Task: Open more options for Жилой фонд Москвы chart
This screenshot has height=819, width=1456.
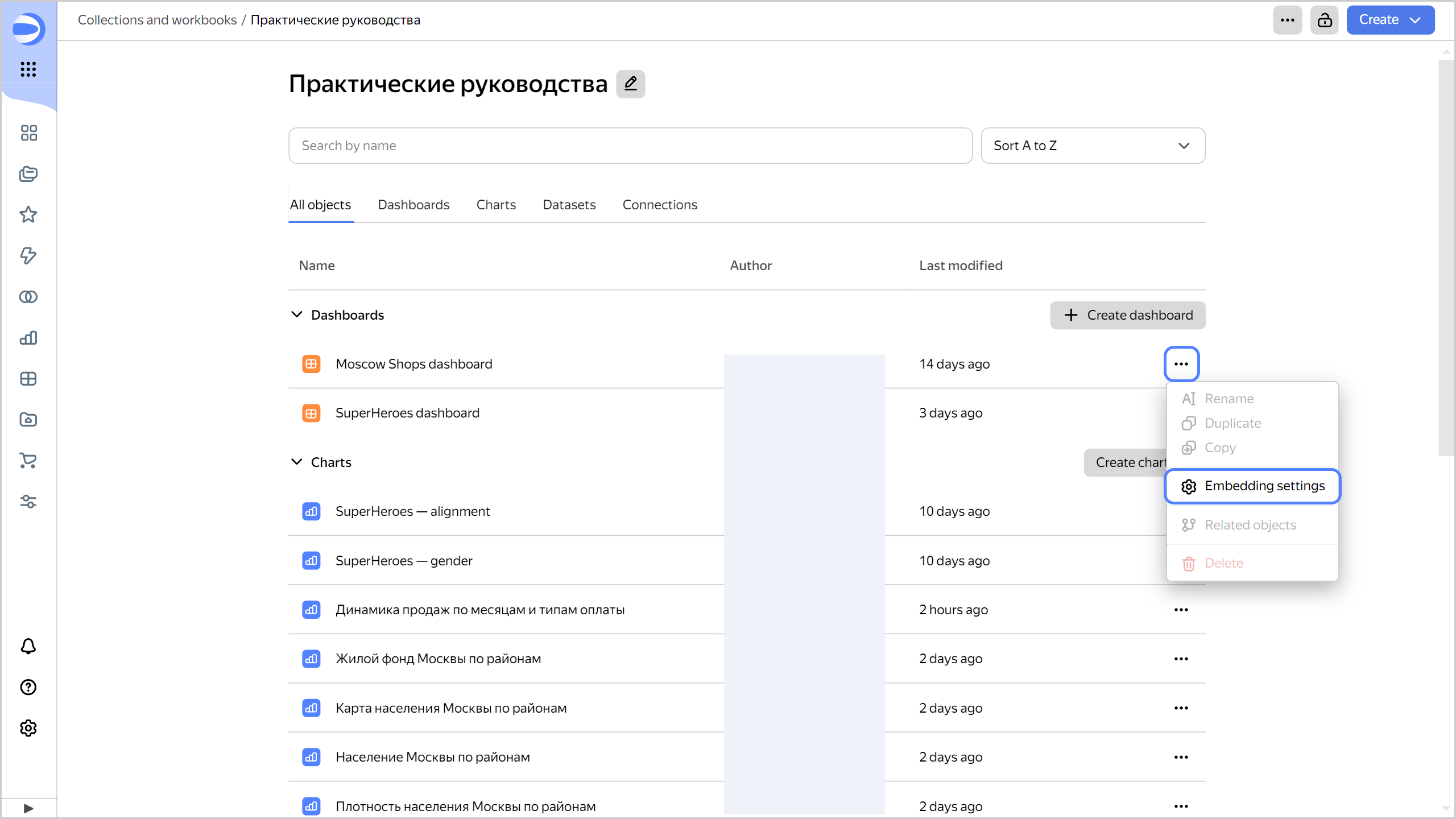Action: [x=1181, y=659]
